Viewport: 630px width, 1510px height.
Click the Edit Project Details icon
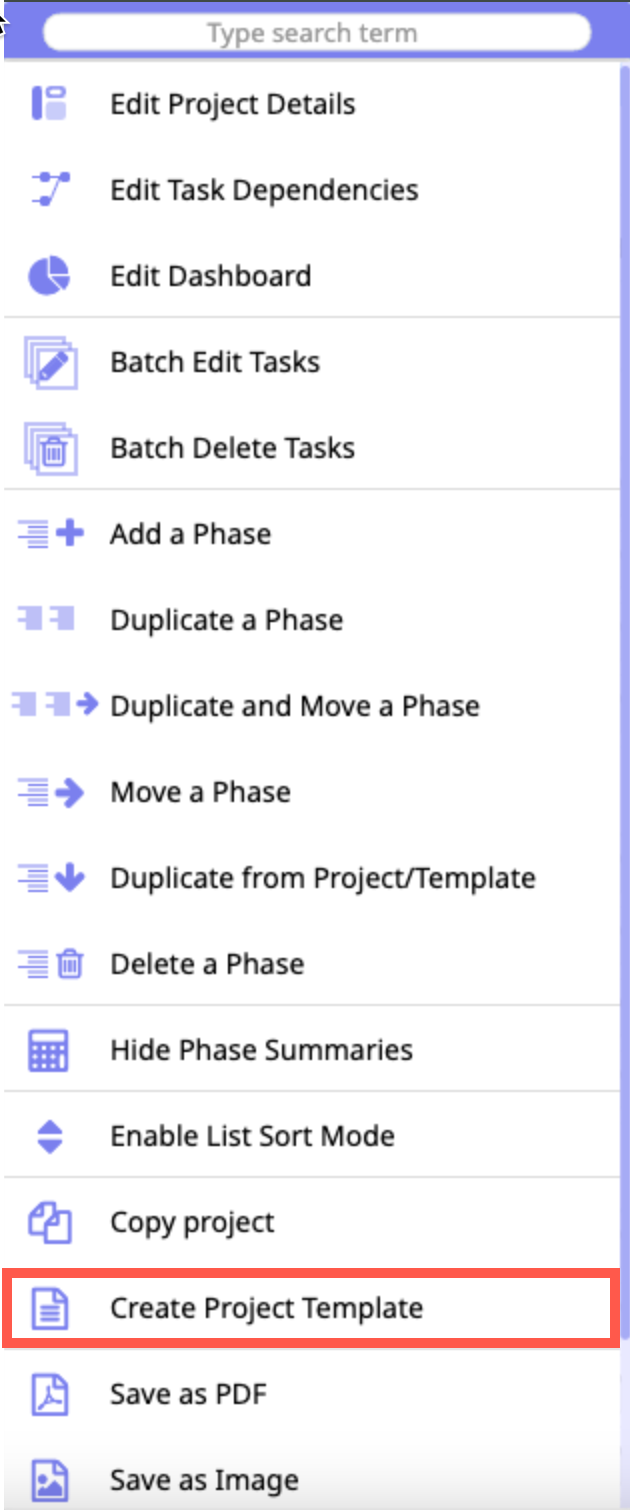[49, 104]
